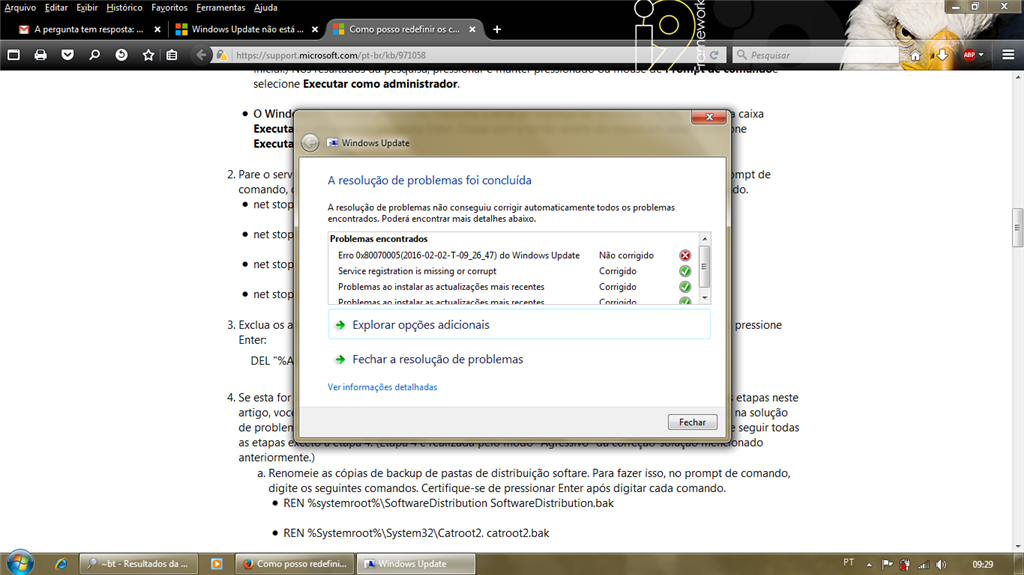Reload the page with refresh icon
This screenshot has height=575, width=1024.
[714, 55]
